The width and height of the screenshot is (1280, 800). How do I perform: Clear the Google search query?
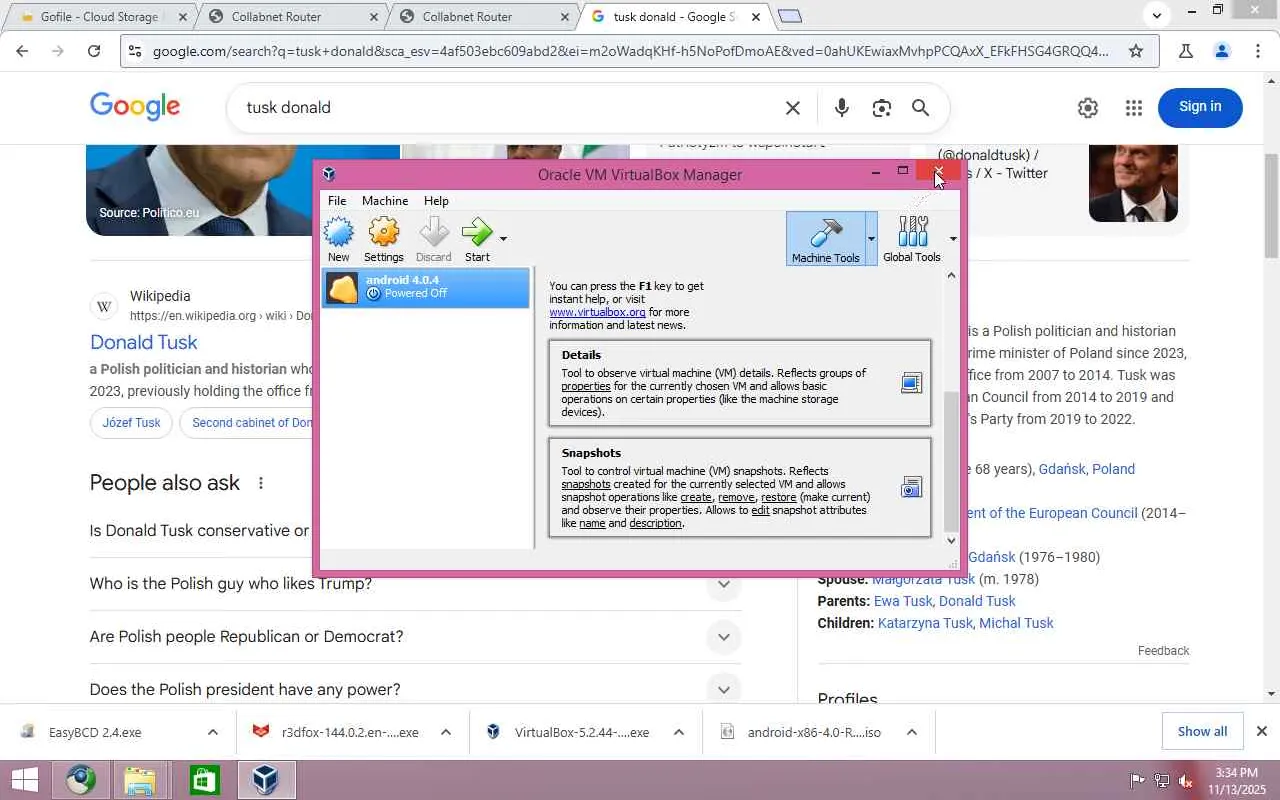[793, 108]
